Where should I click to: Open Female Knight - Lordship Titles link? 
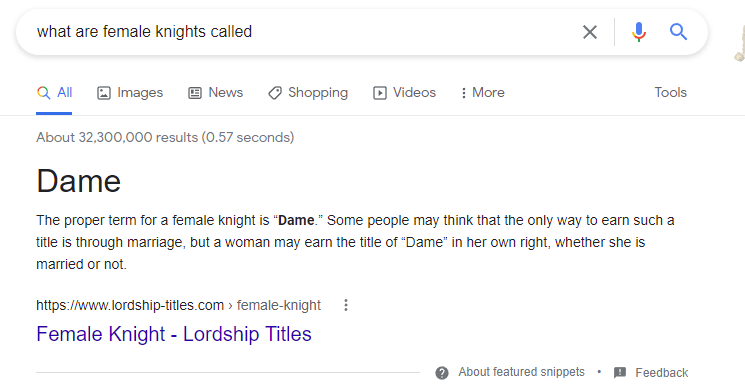coord(174,334)
